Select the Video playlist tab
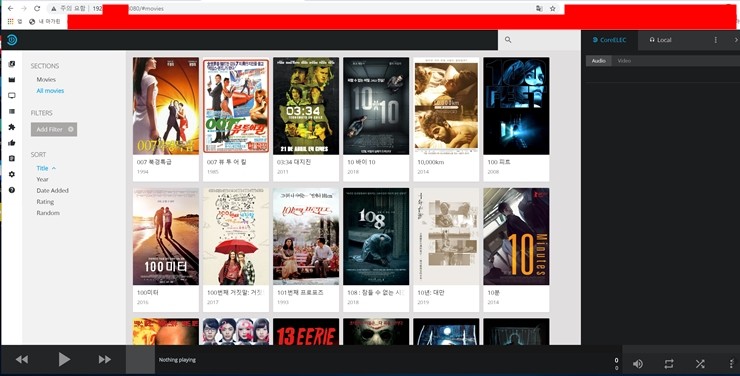The height and width of the screenshot is (376, 740). 624,61
